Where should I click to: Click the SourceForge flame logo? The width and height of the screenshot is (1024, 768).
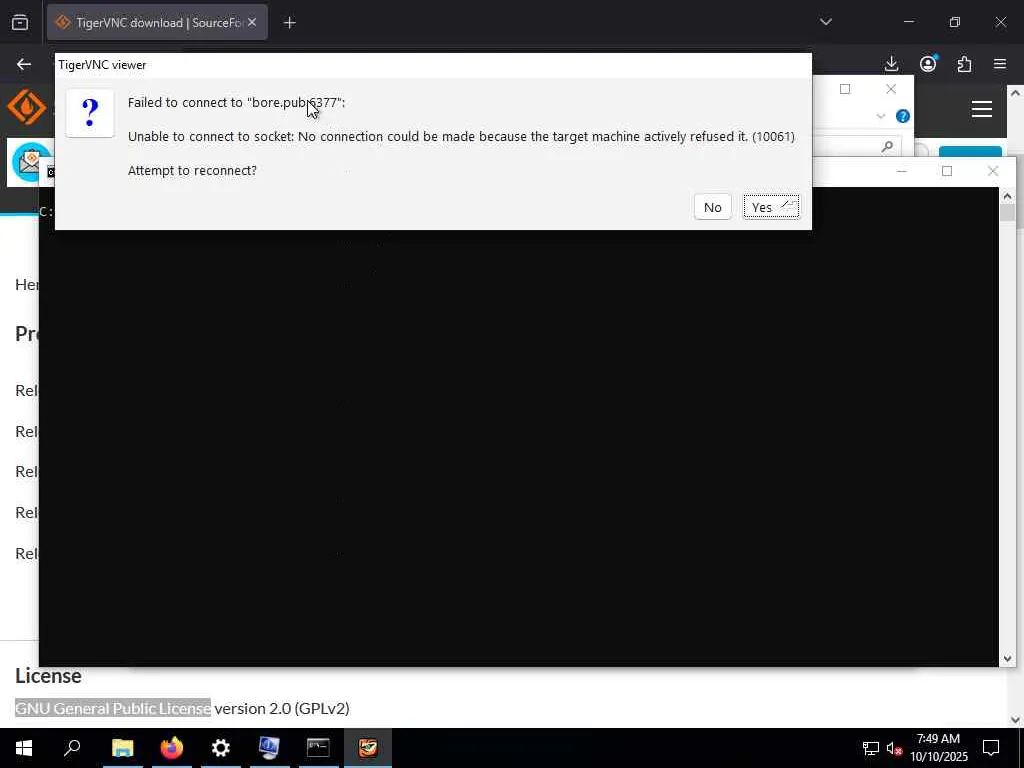click(26, 107)
